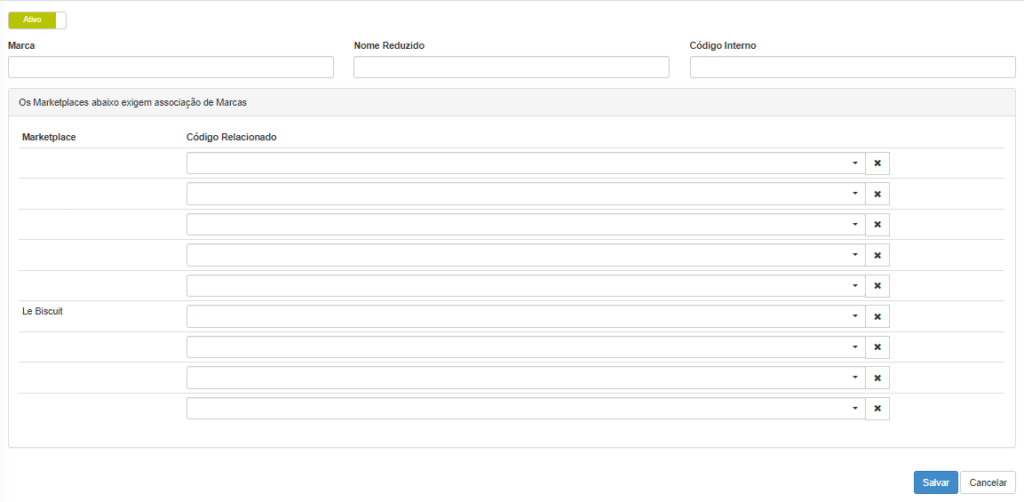Clear the first Código Relacionado row with X

point(877,163)
